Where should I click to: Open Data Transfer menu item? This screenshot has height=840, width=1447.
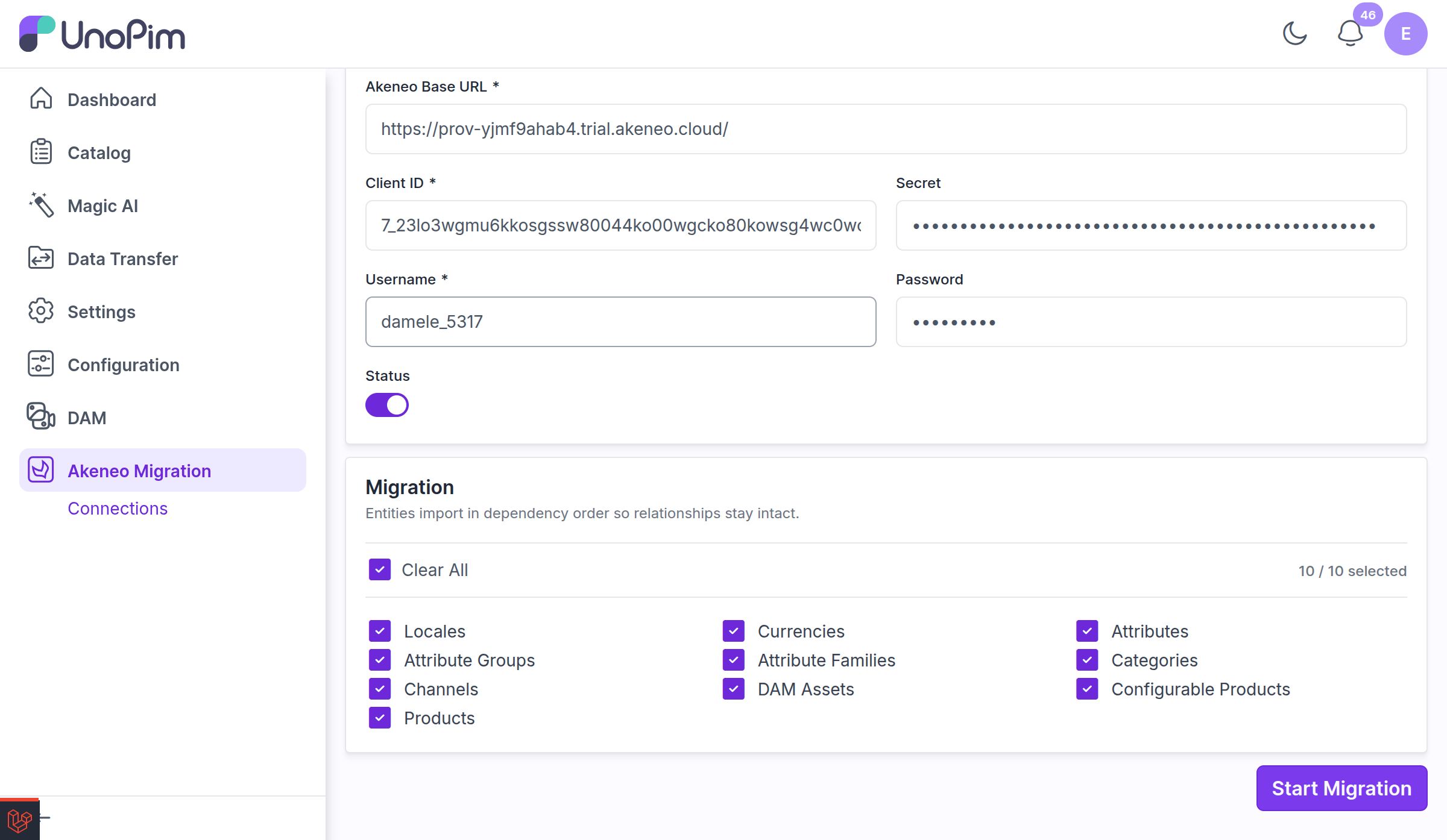click(x=163, y=259)
